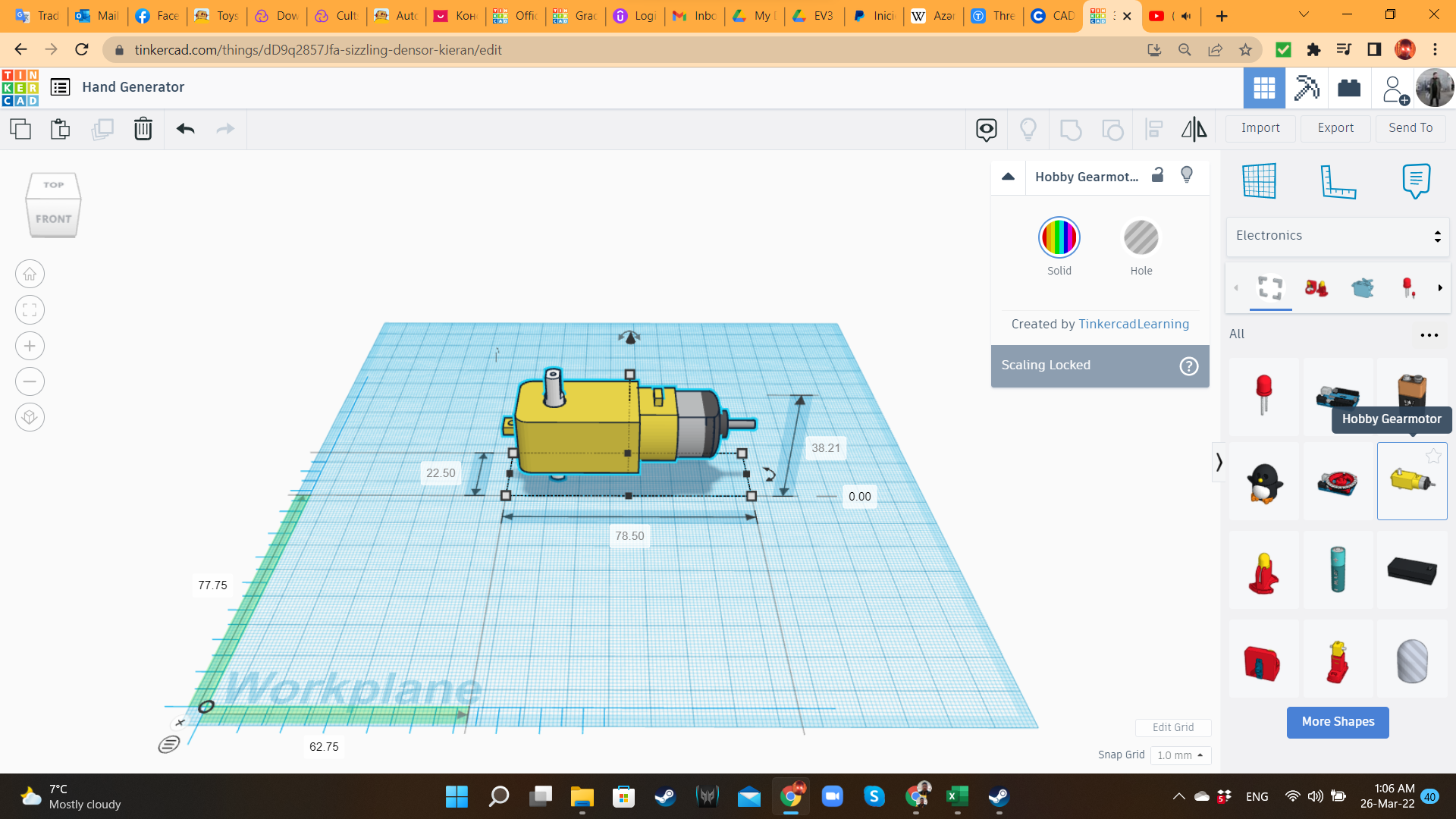
Task: Click the padlock to unlock scaling
Action: point(1156,176)
